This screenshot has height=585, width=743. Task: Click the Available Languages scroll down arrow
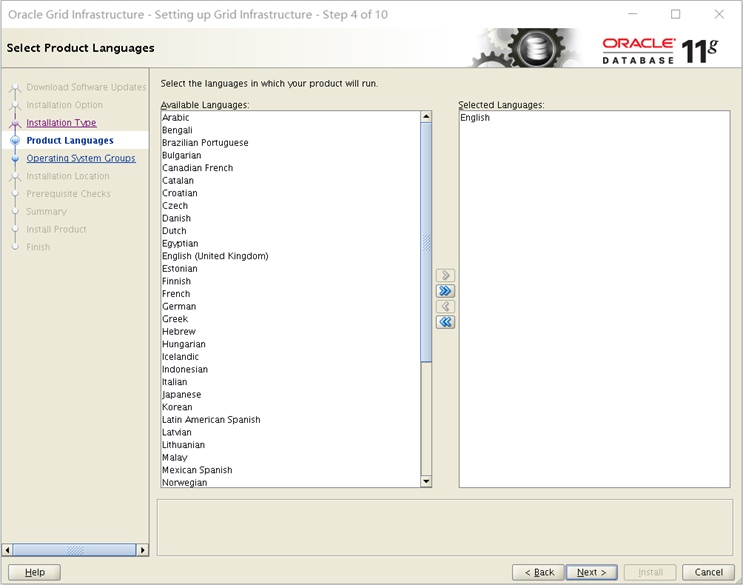(x=426, y=482)
